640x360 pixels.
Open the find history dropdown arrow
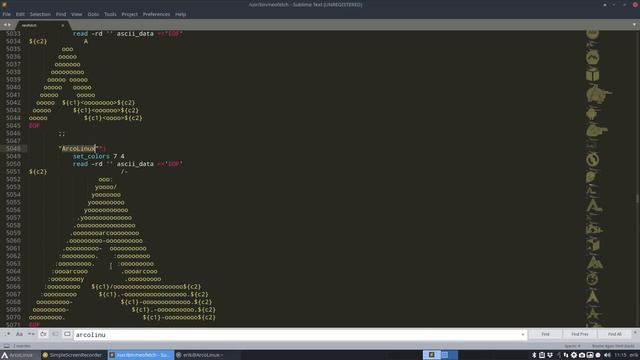[522, 335]
